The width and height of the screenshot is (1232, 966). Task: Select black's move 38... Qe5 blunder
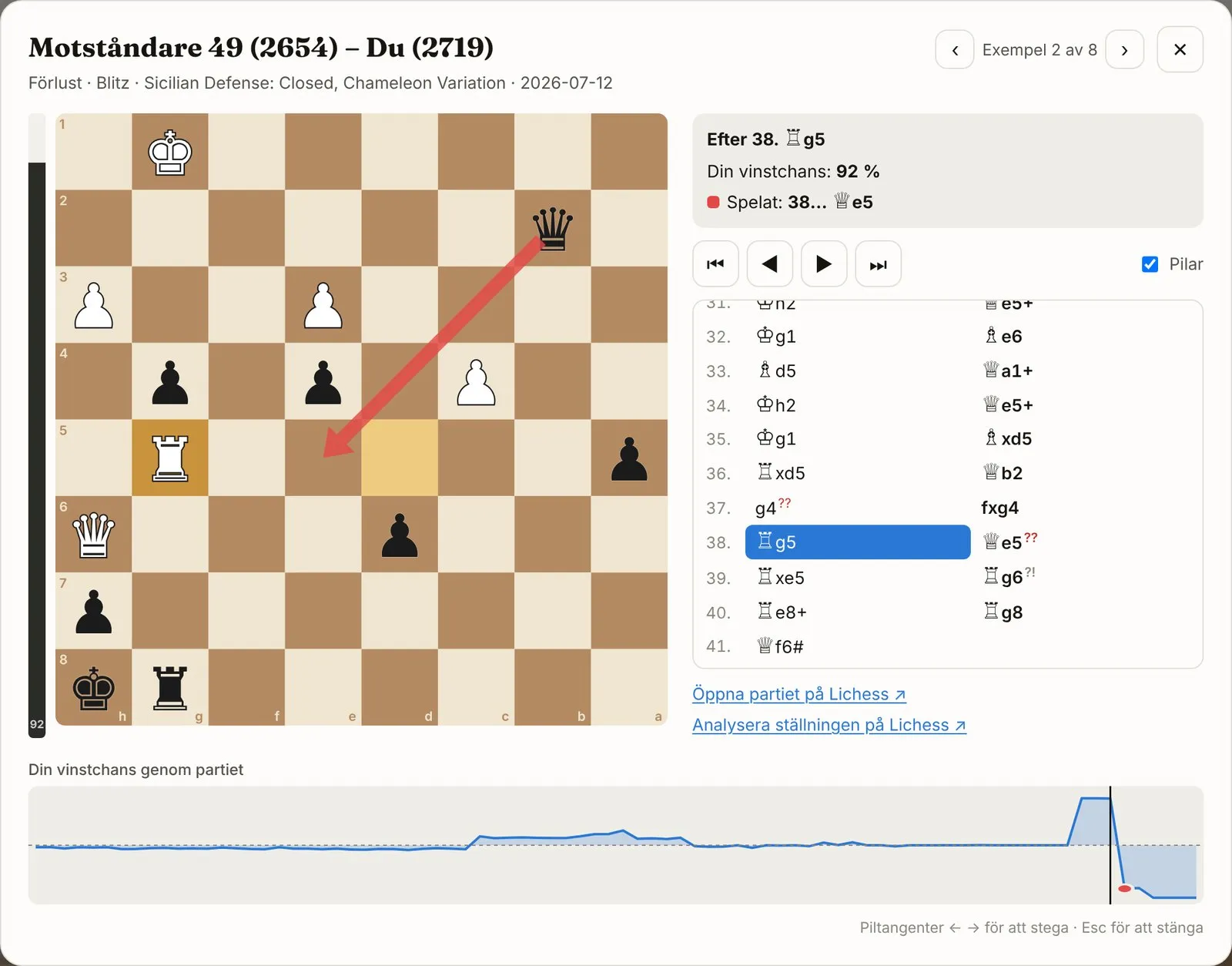pos(1010,542)
